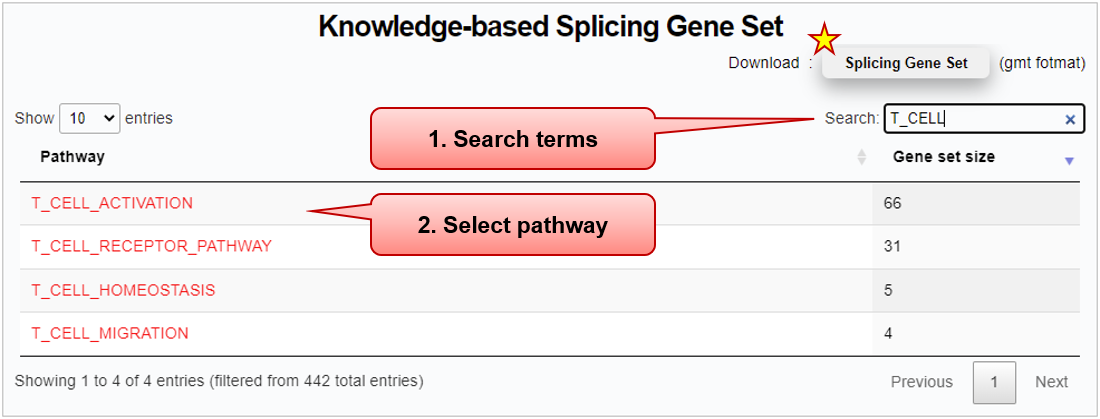Click the gene set size cell showing 31
This screenshot has width=1100, height=419.
(x=892, y=246)
